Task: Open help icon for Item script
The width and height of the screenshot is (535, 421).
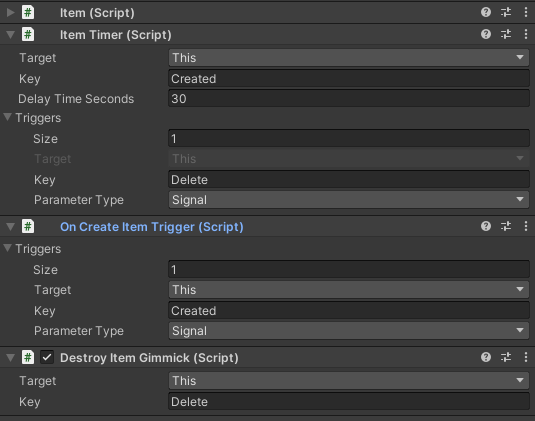Action: [x=486, y=12]
